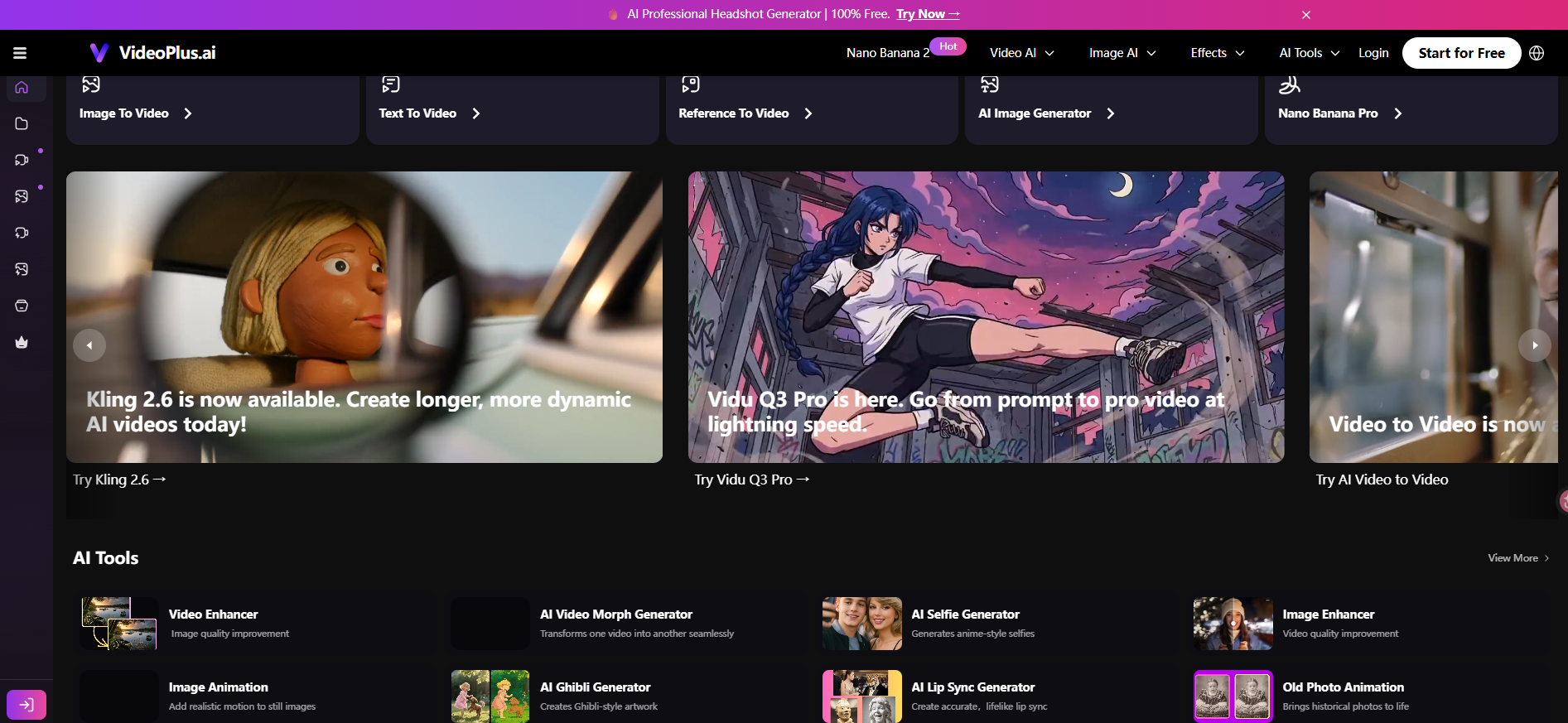Open Image To Video chevron
The image size is (1568, 723).
188,113
